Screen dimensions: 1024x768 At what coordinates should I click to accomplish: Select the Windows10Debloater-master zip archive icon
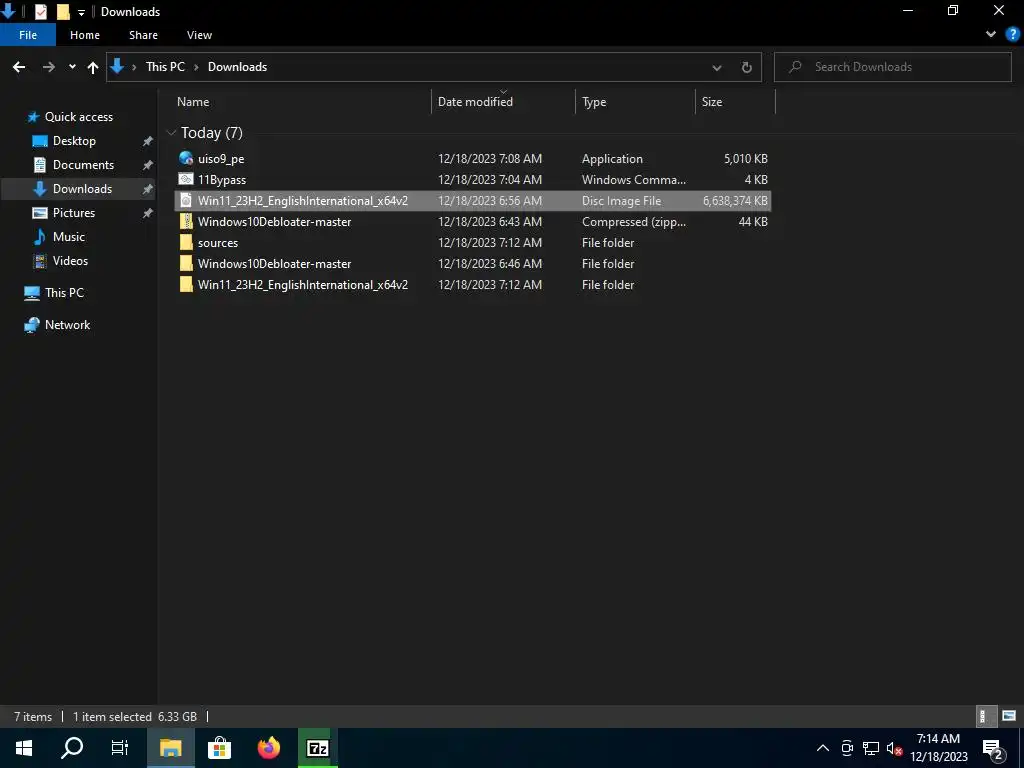pyautogui.click(x=186, y=221)
